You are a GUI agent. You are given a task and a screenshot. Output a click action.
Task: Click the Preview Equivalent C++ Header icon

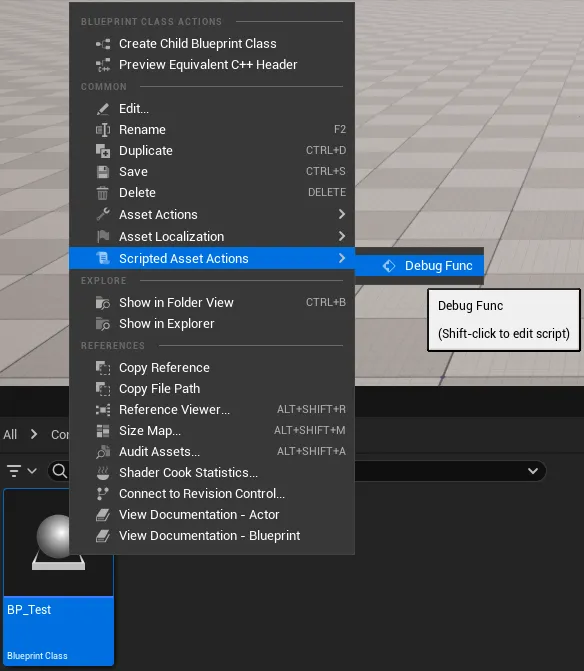click(103, 65)
